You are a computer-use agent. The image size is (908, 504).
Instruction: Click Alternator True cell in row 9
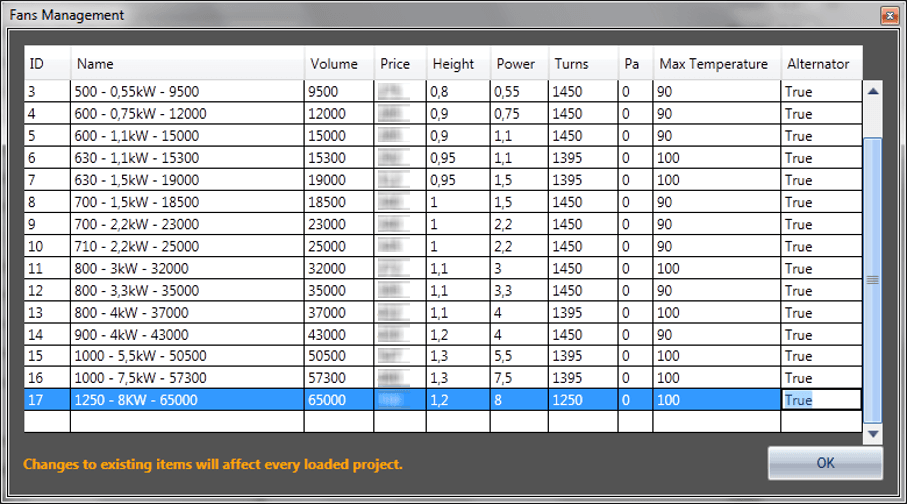tap(822, 224)
